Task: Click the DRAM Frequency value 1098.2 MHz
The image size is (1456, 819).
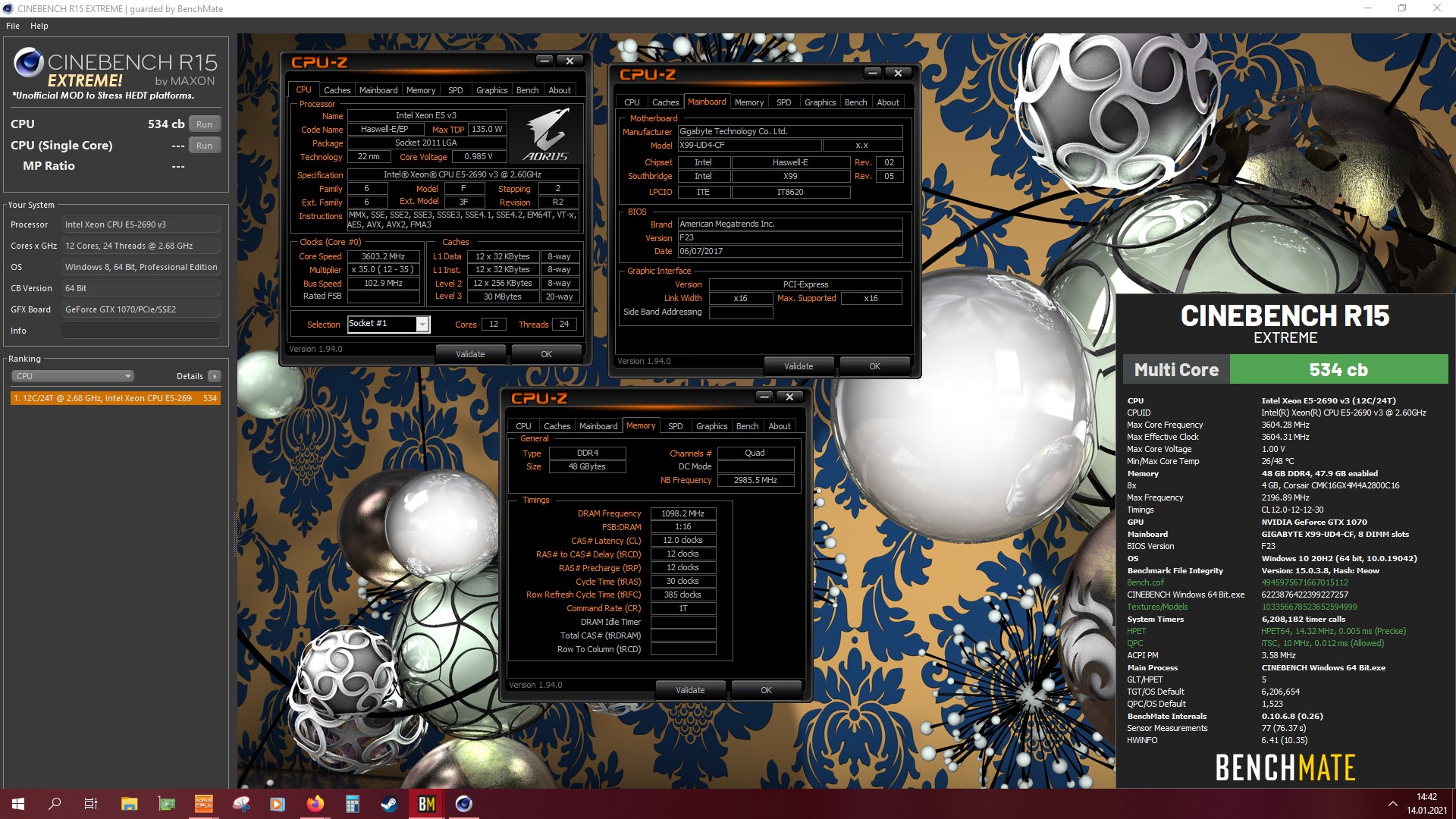Action: [x=682, y=513]
